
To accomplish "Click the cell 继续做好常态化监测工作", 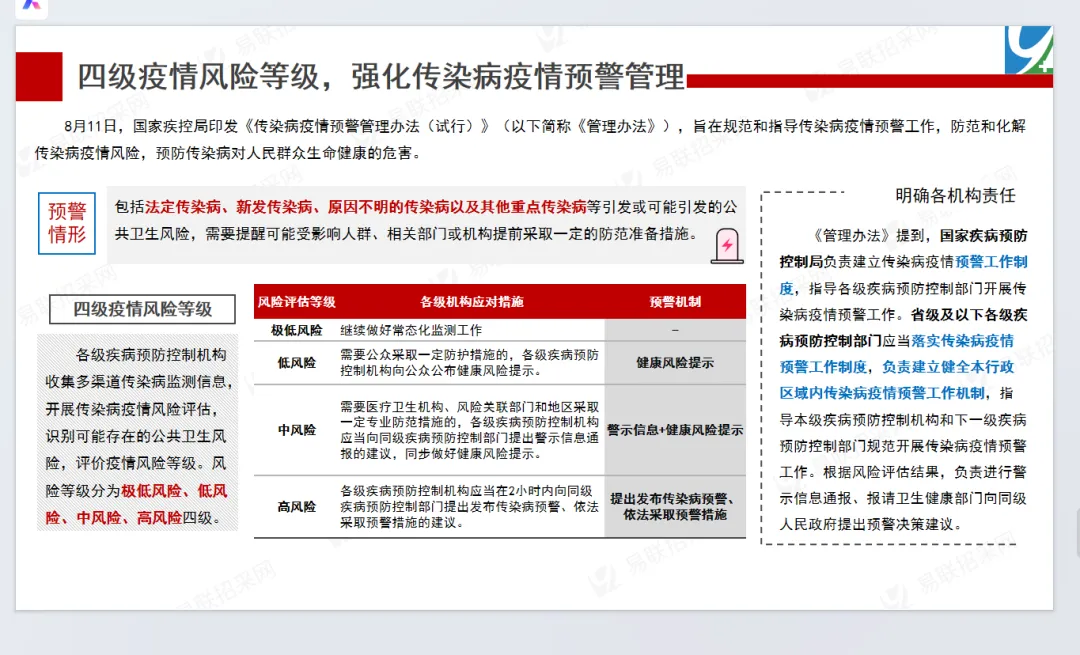I will point(411,330).
